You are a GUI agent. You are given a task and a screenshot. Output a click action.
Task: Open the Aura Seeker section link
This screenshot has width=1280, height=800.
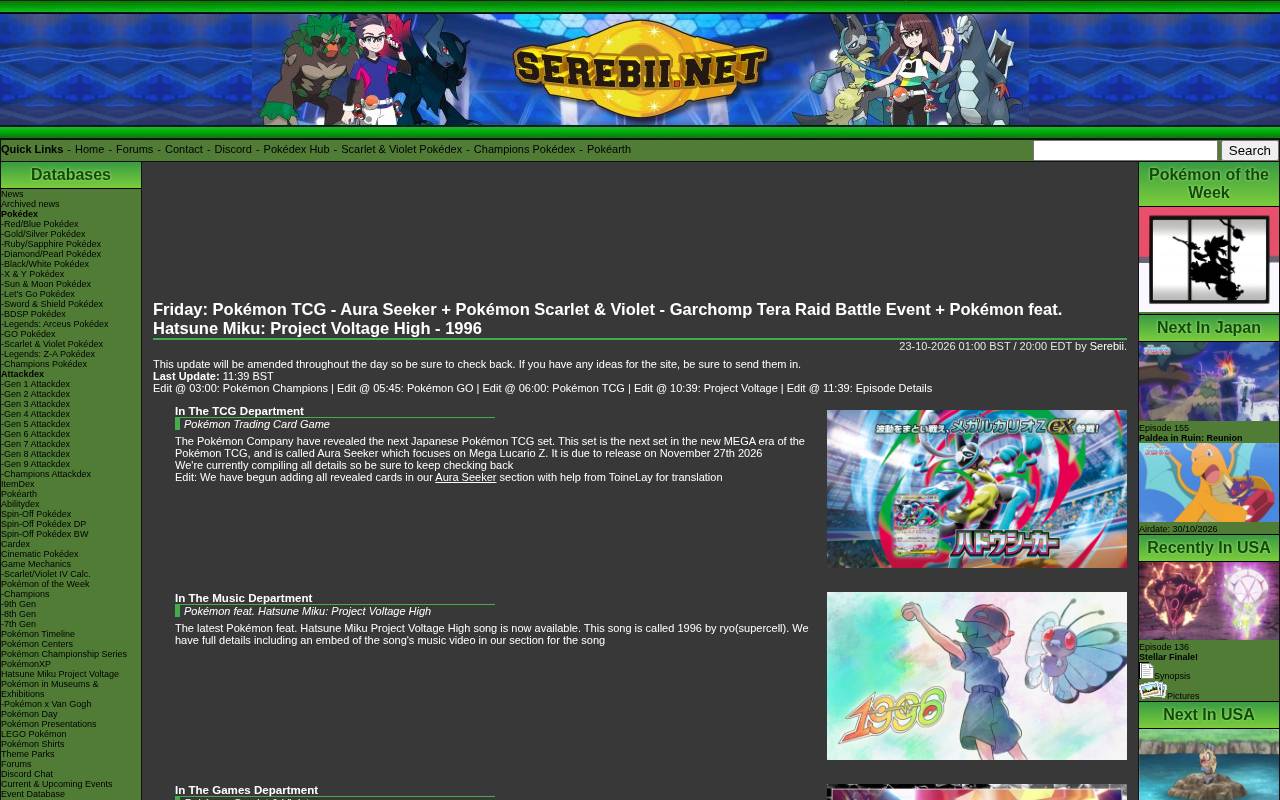coord(466,477)
